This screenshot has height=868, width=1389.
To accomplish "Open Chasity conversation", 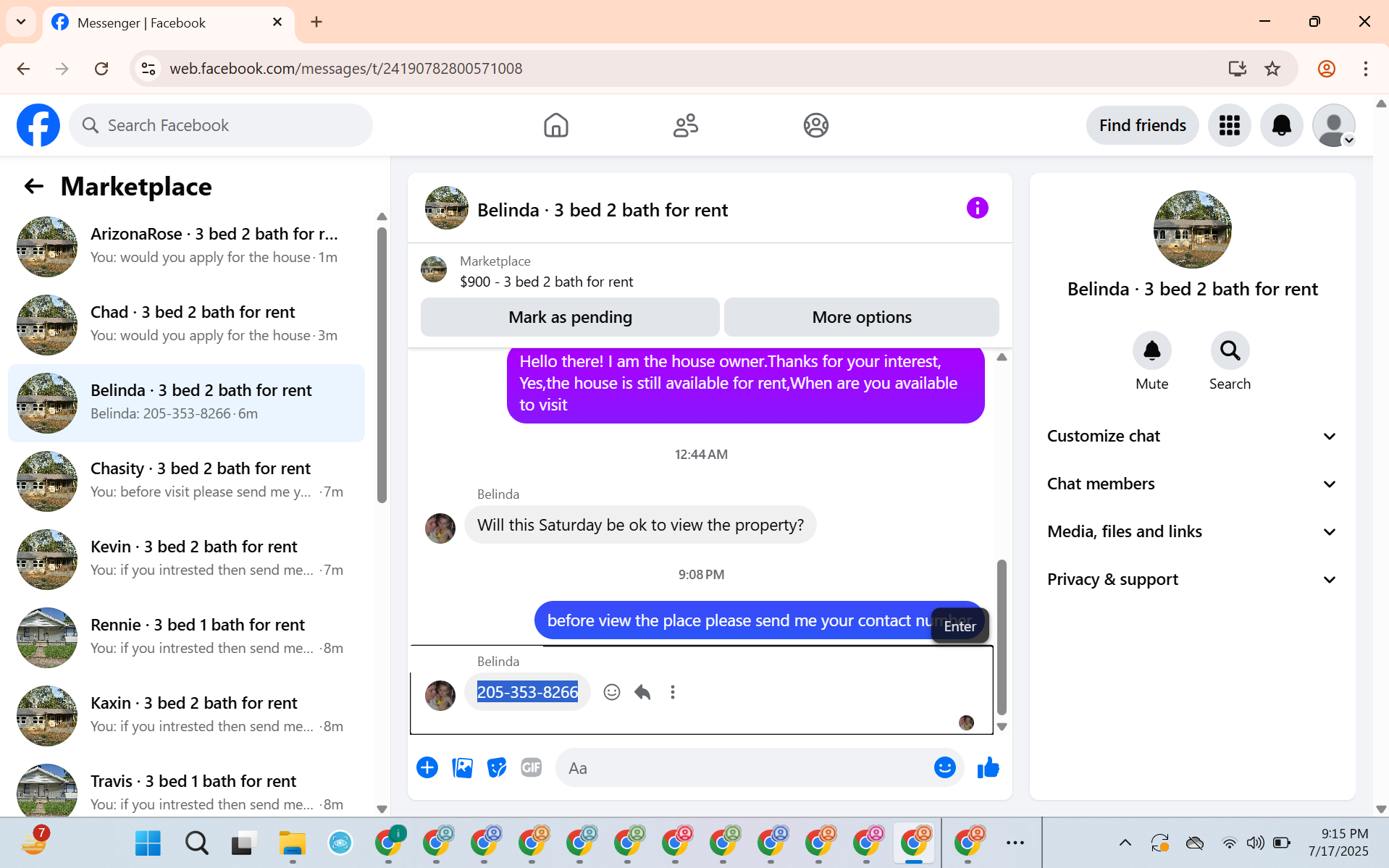I will point(187,481).
